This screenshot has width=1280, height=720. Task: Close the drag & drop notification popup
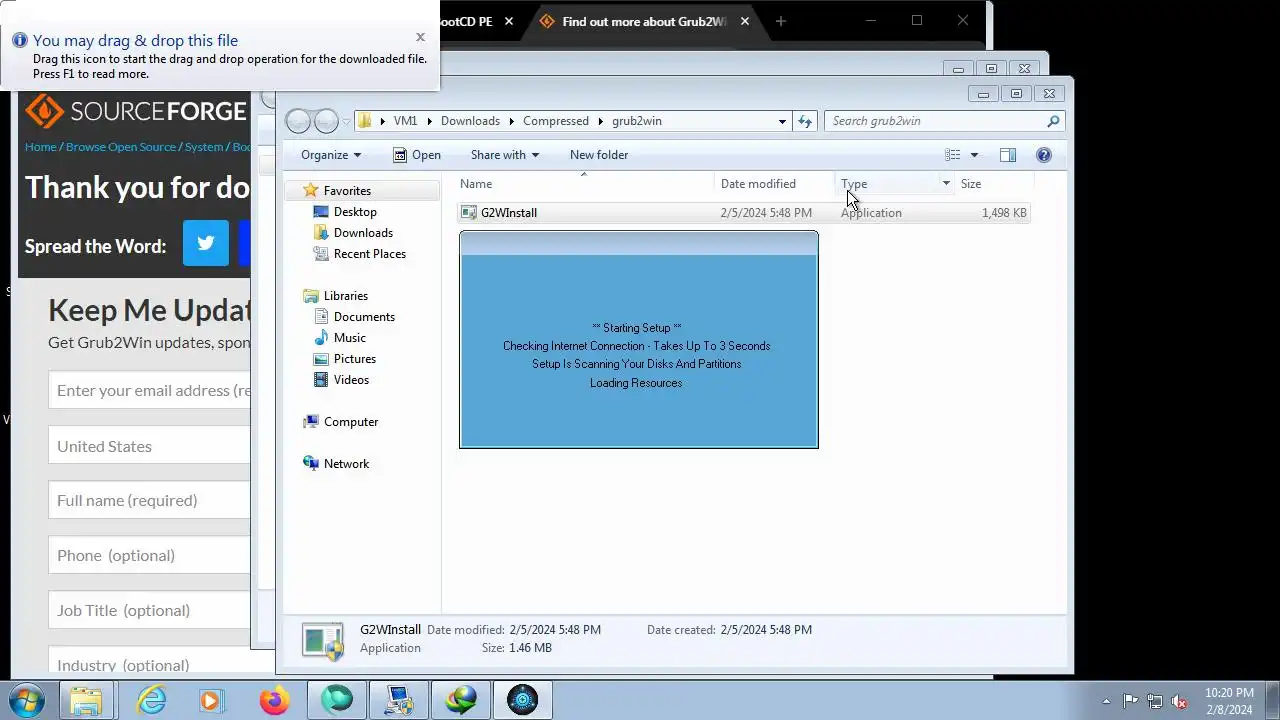tap(420, 37)
